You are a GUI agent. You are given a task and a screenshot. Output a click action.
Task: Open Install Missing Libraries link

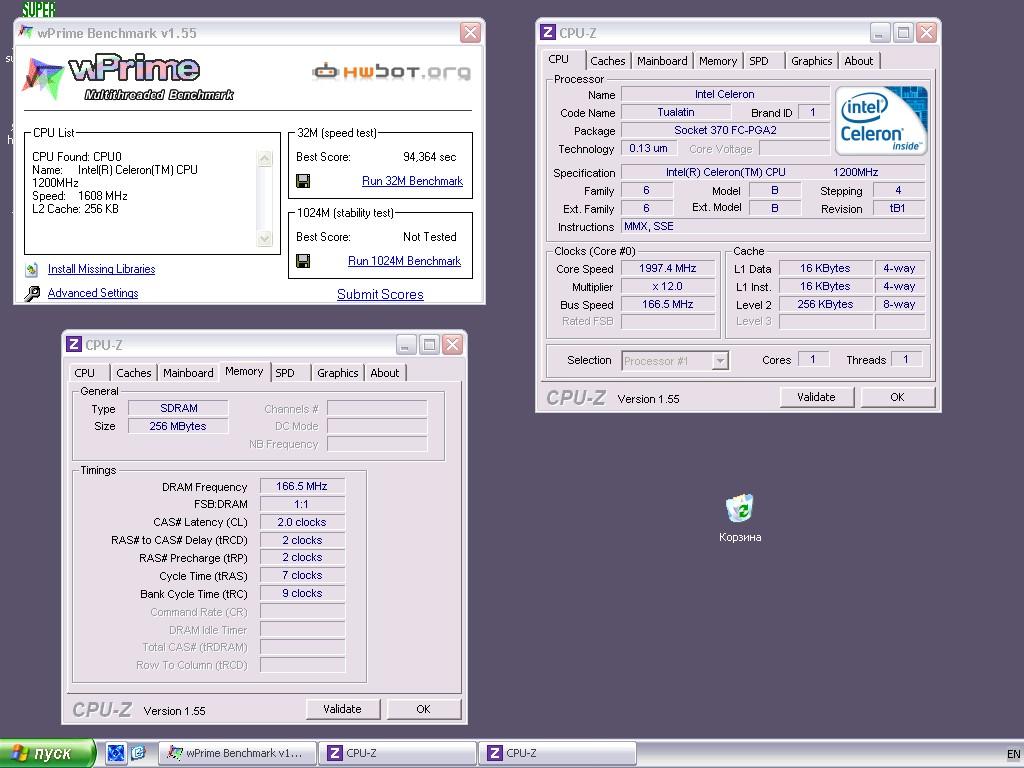[x=101, y=269]
